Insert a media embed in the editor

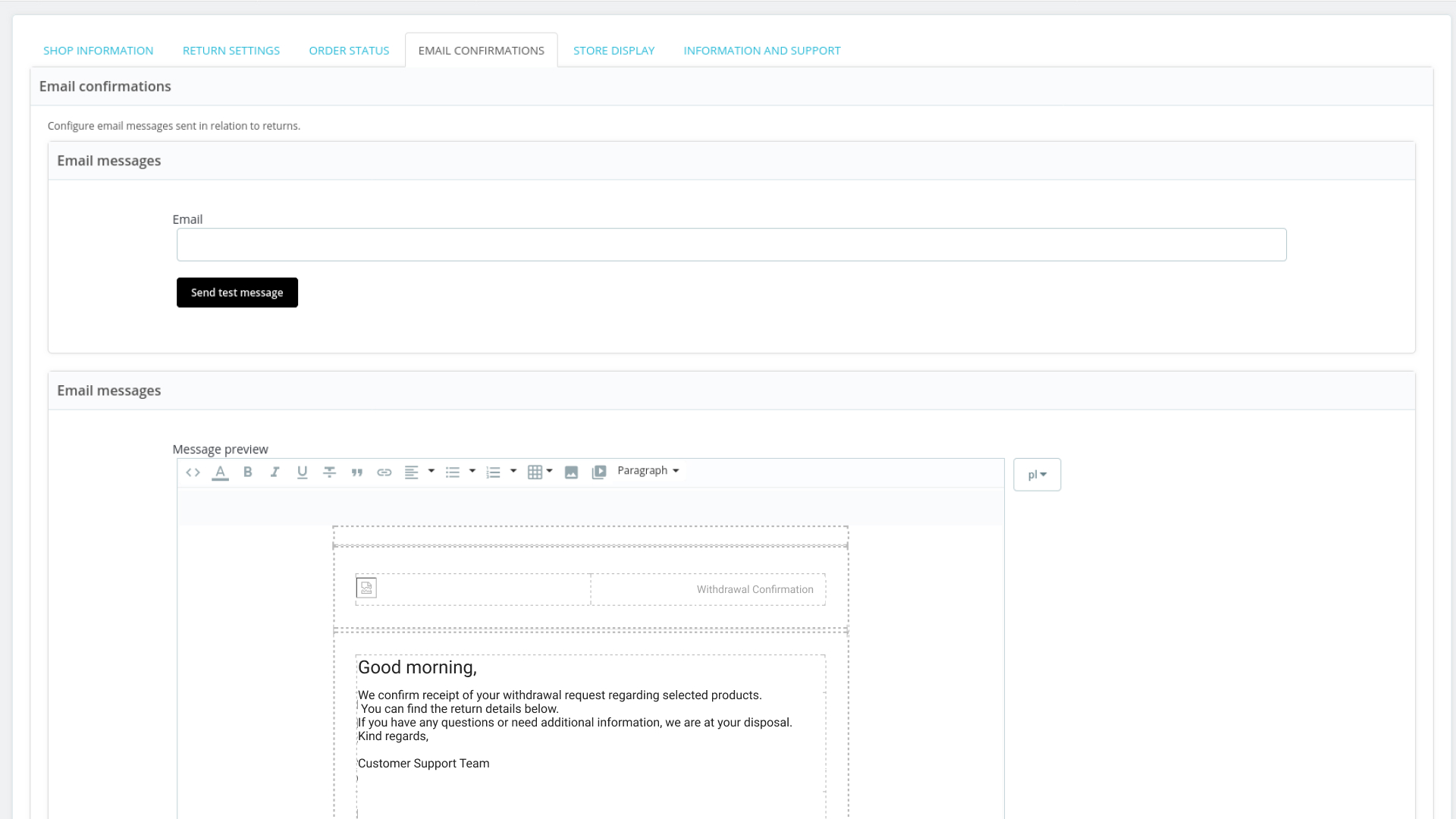click(x=599, y=472)
